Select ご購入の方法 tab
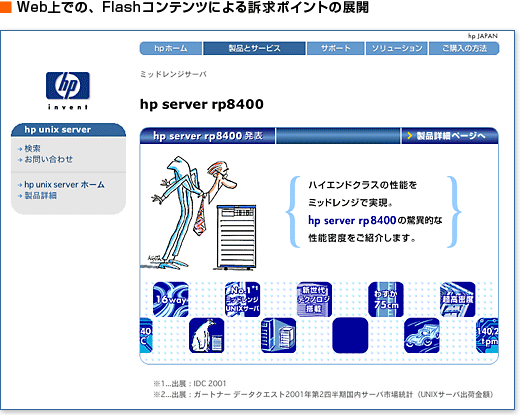The width and height of the screenshot is (520, 415). 464,48
